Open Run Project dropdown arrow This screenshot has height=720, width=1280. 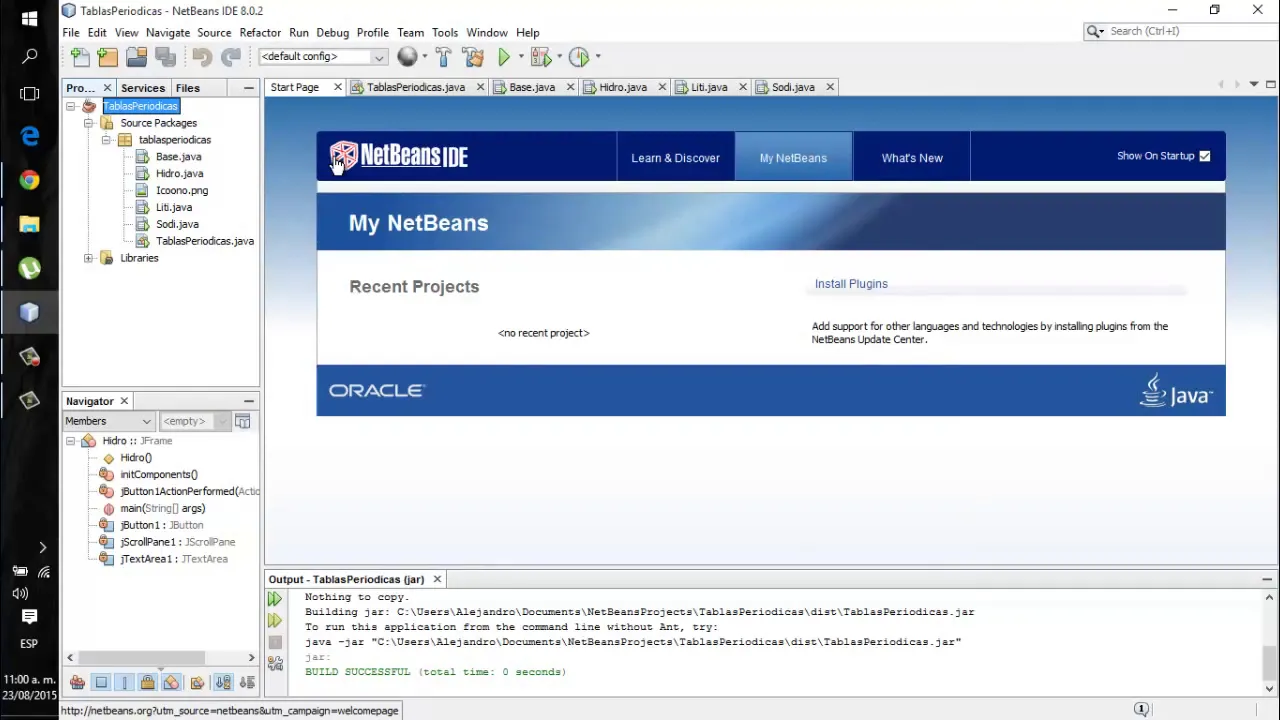(x=521, y=57)
